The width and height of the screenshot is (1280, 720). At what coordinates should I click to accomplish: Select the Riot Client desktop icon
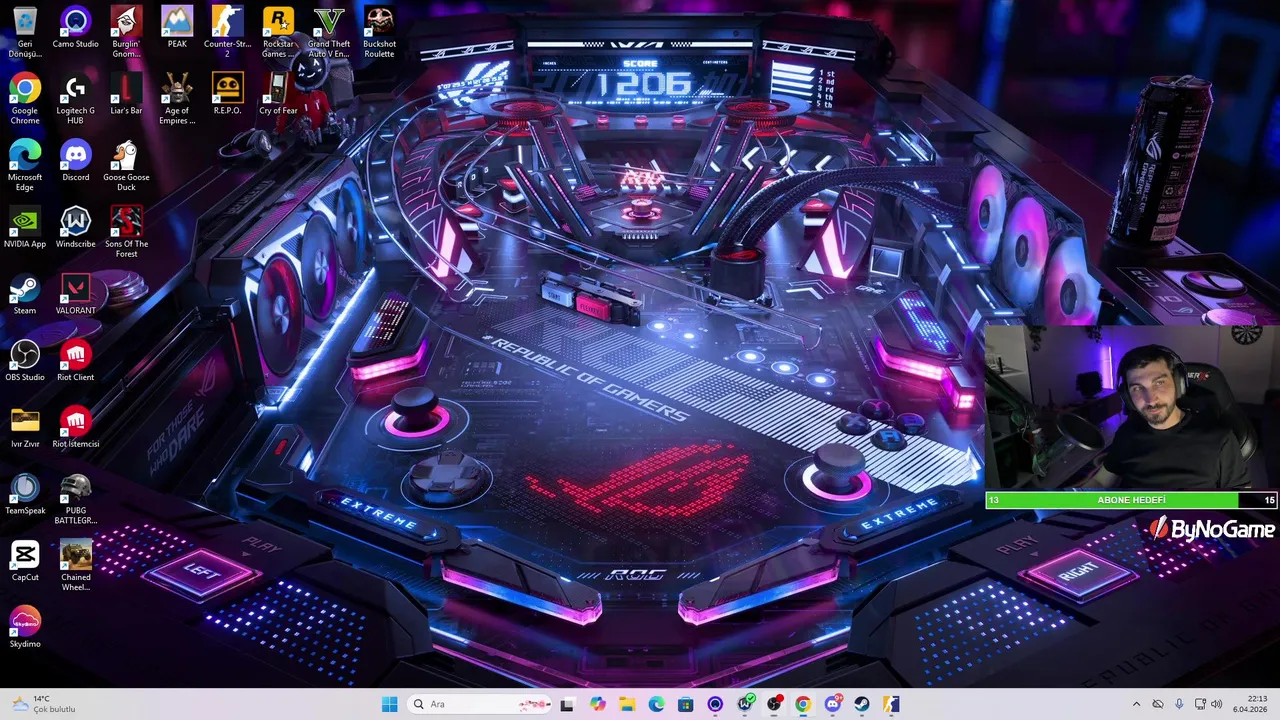click(x=75, y=361)
